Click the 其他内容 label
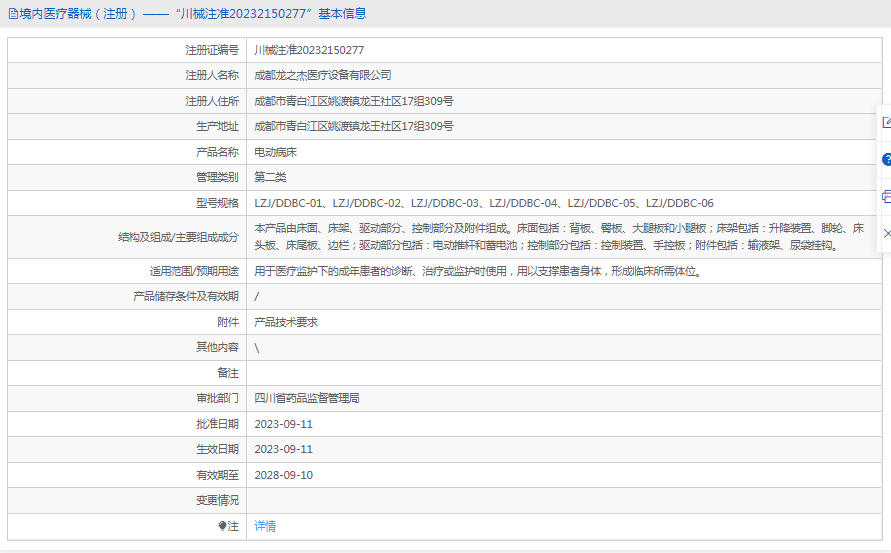This screenshot has height=553, width=891. [x=218, y=347]
